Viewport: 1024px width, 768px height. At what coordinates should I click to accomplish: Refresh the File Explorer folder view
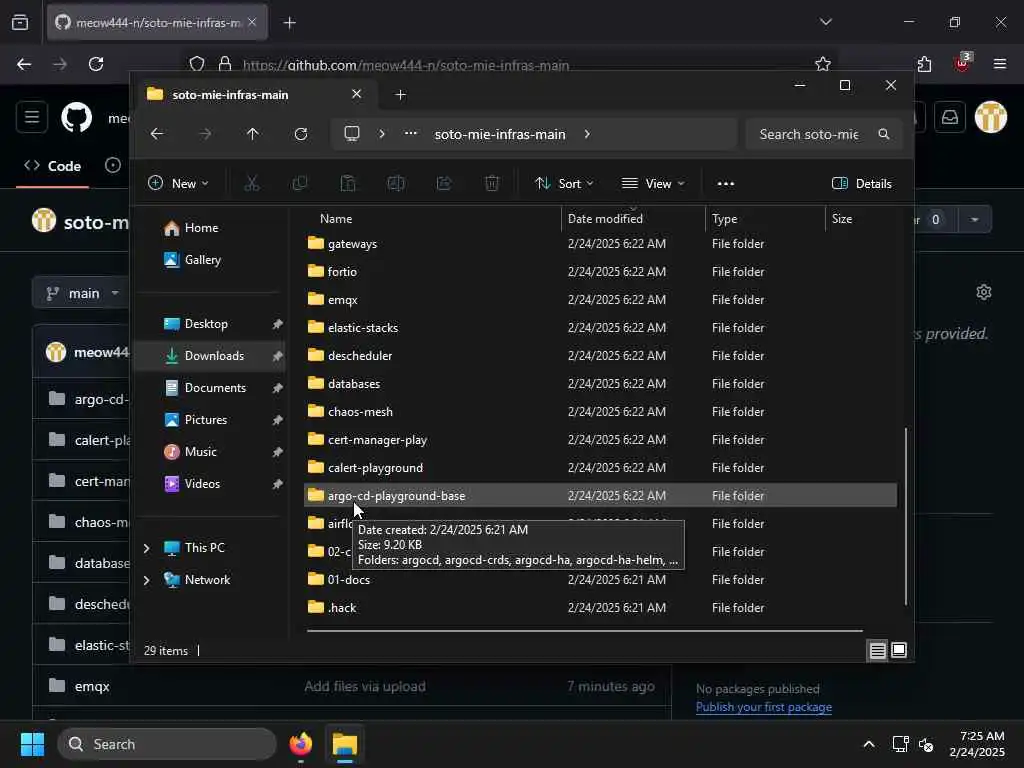(300, 134)
